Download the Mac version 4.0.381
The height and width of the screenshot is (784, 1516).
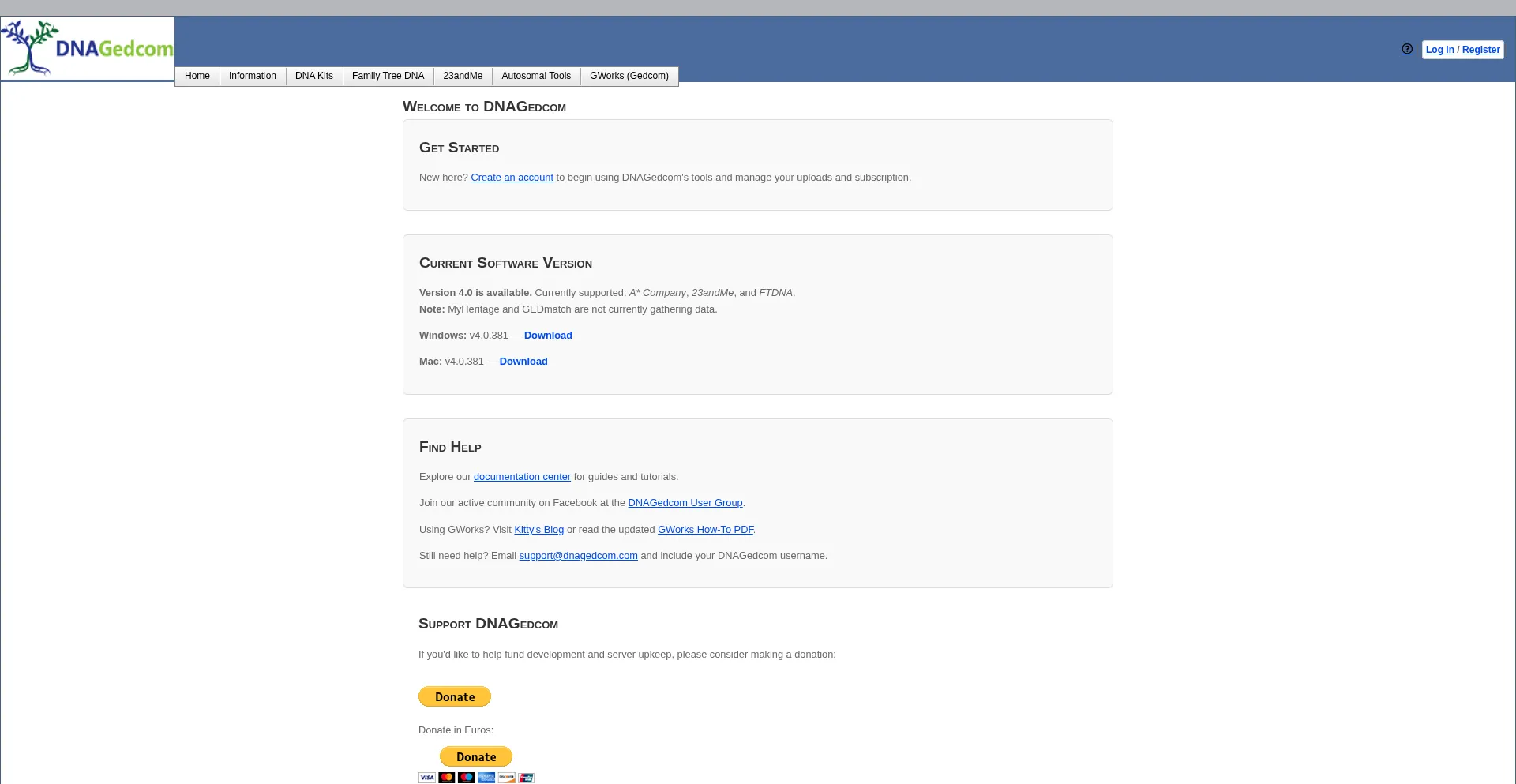[x=523, y=361]
